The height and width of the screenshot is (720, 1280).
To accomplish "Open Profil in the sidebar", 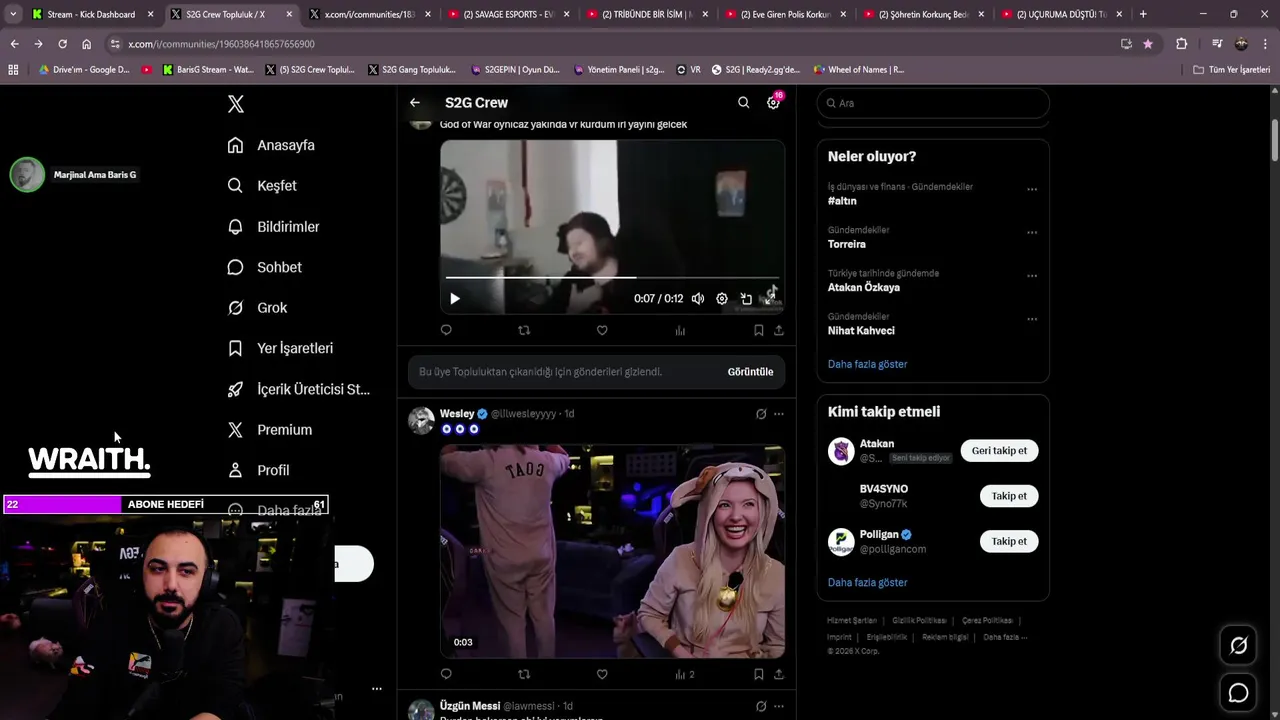I will [x=258, y=470].
